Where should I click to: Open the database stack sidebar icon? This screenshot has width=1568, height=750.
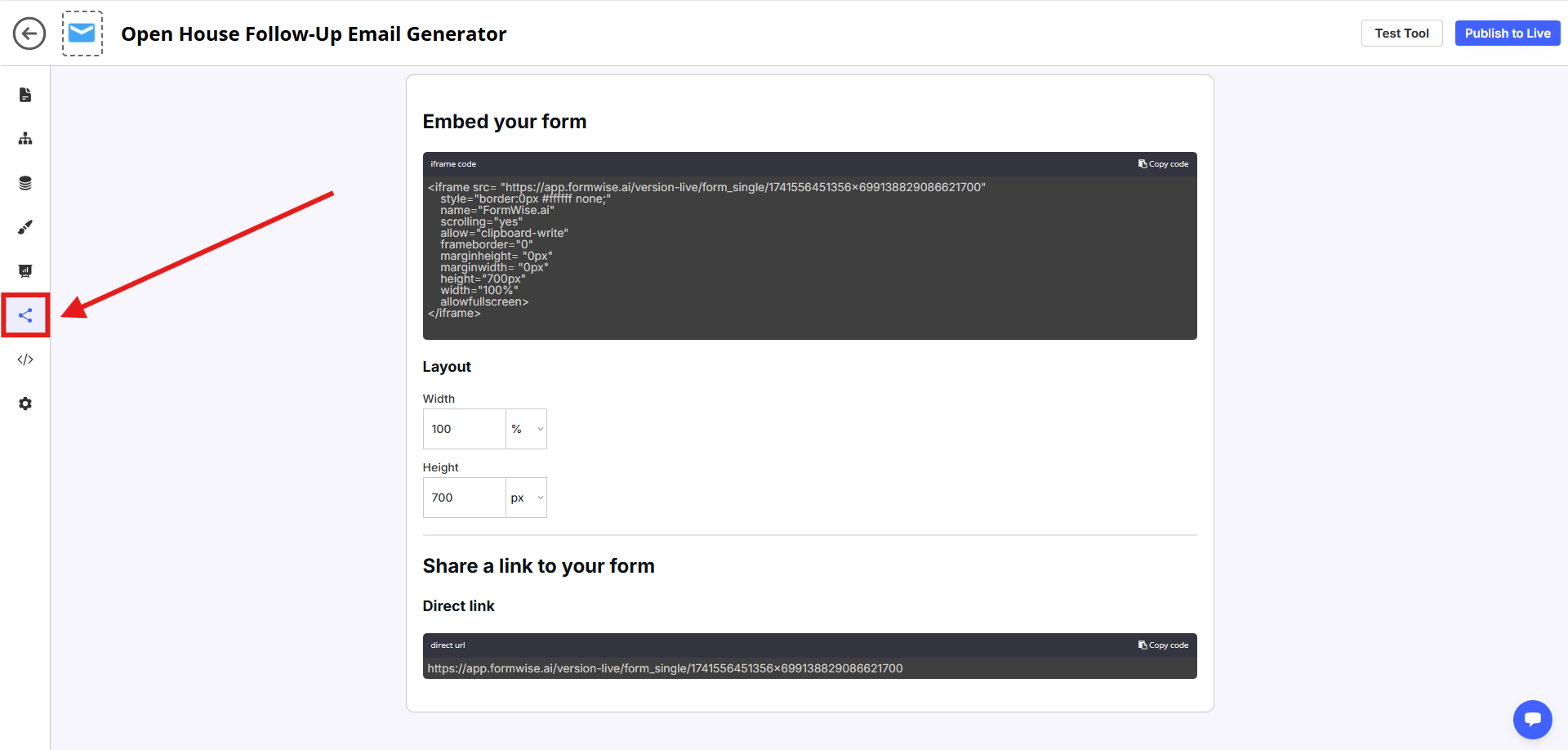25,183
